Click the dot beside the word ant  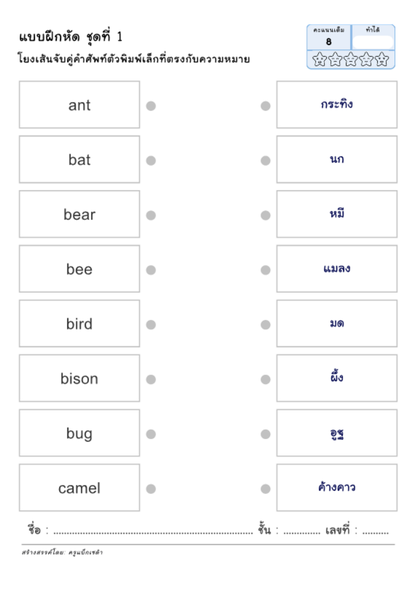(x=151, y=106)
